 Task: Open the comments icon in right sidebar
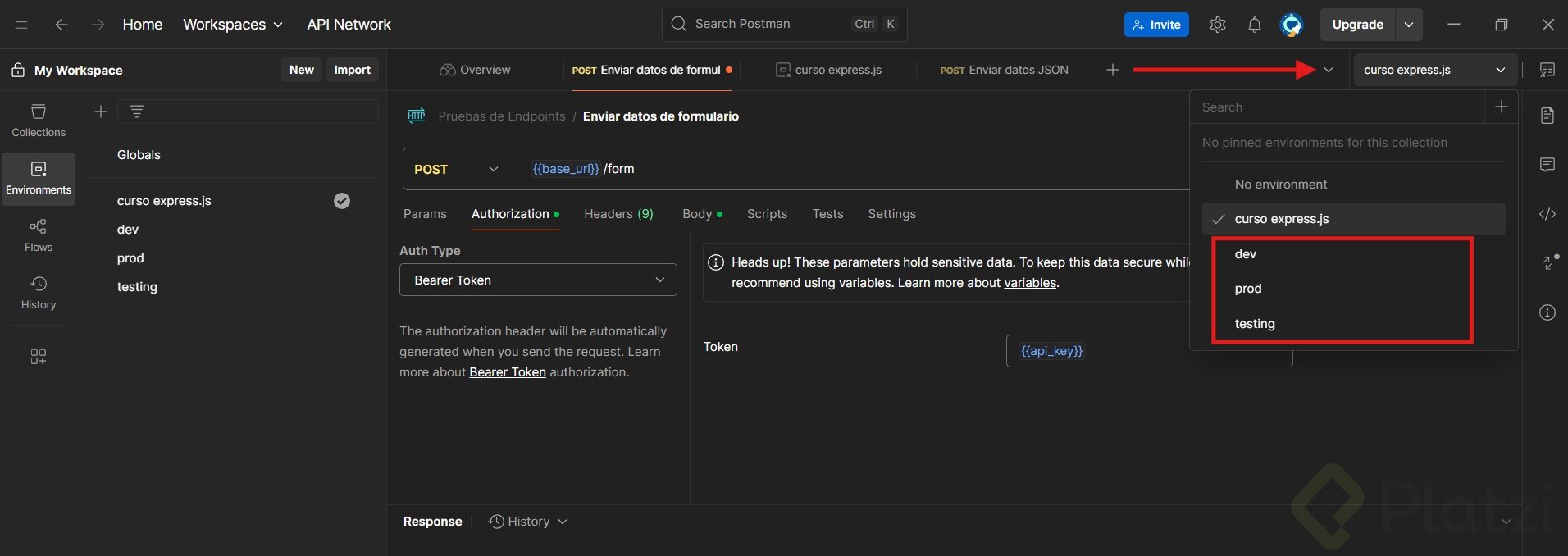1547,165
